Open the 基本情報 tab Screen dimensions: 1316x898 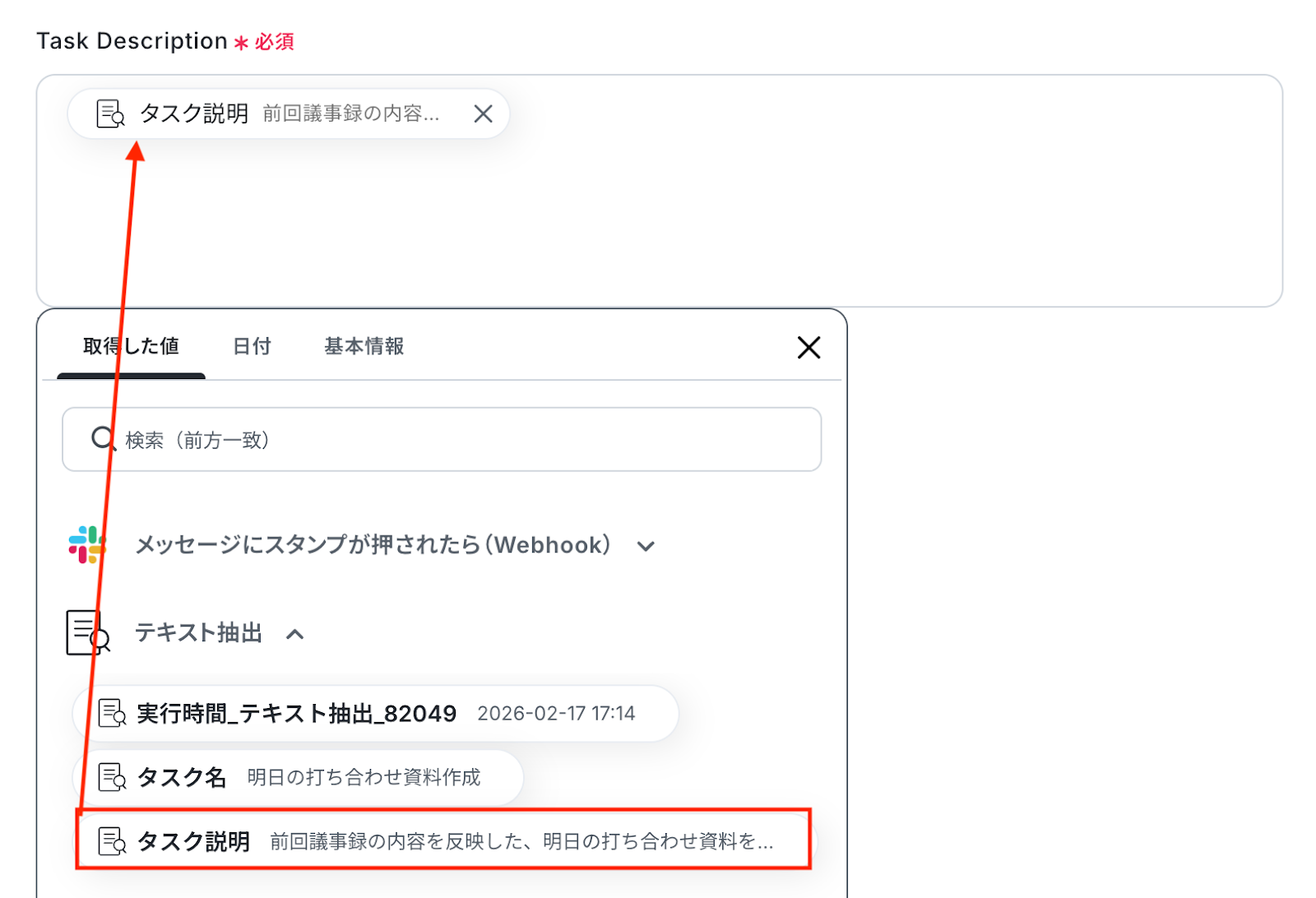pos(364,346)
